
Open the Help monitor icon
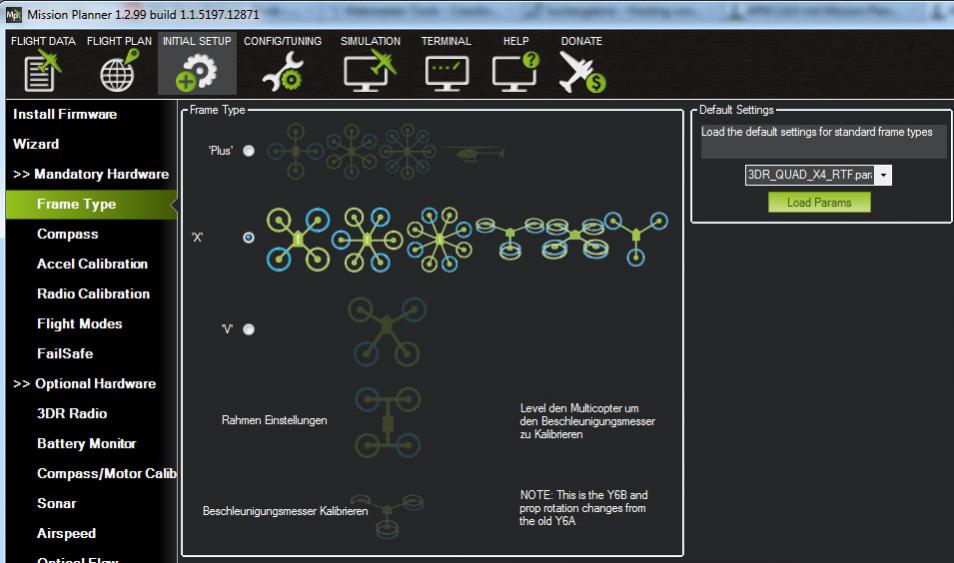click(516, 72)
